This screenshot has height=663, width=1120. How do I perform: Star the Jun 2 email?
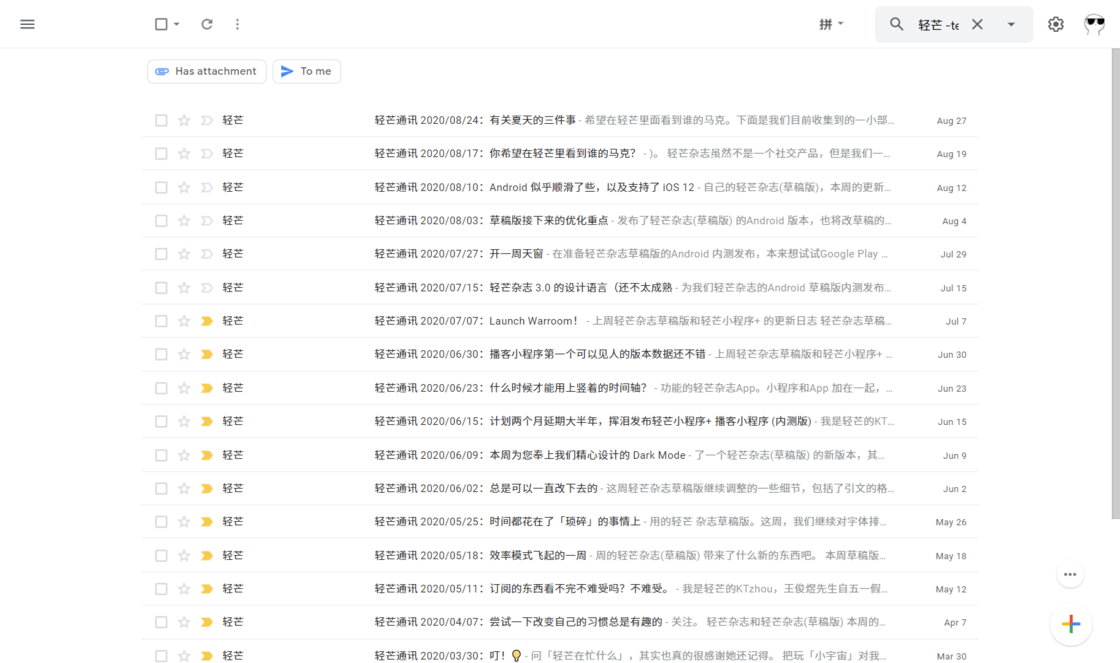184,488
